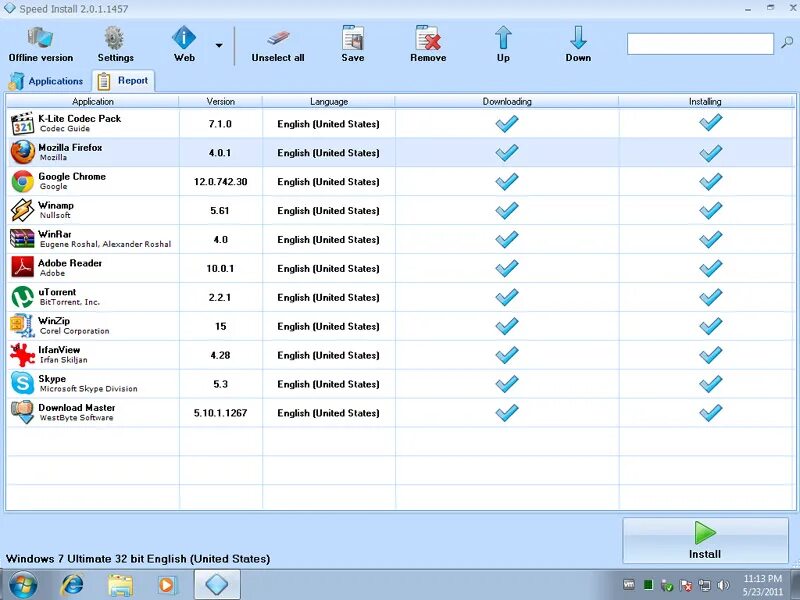Click WinZip version 15 cell
800x600 pixels.
220,326
